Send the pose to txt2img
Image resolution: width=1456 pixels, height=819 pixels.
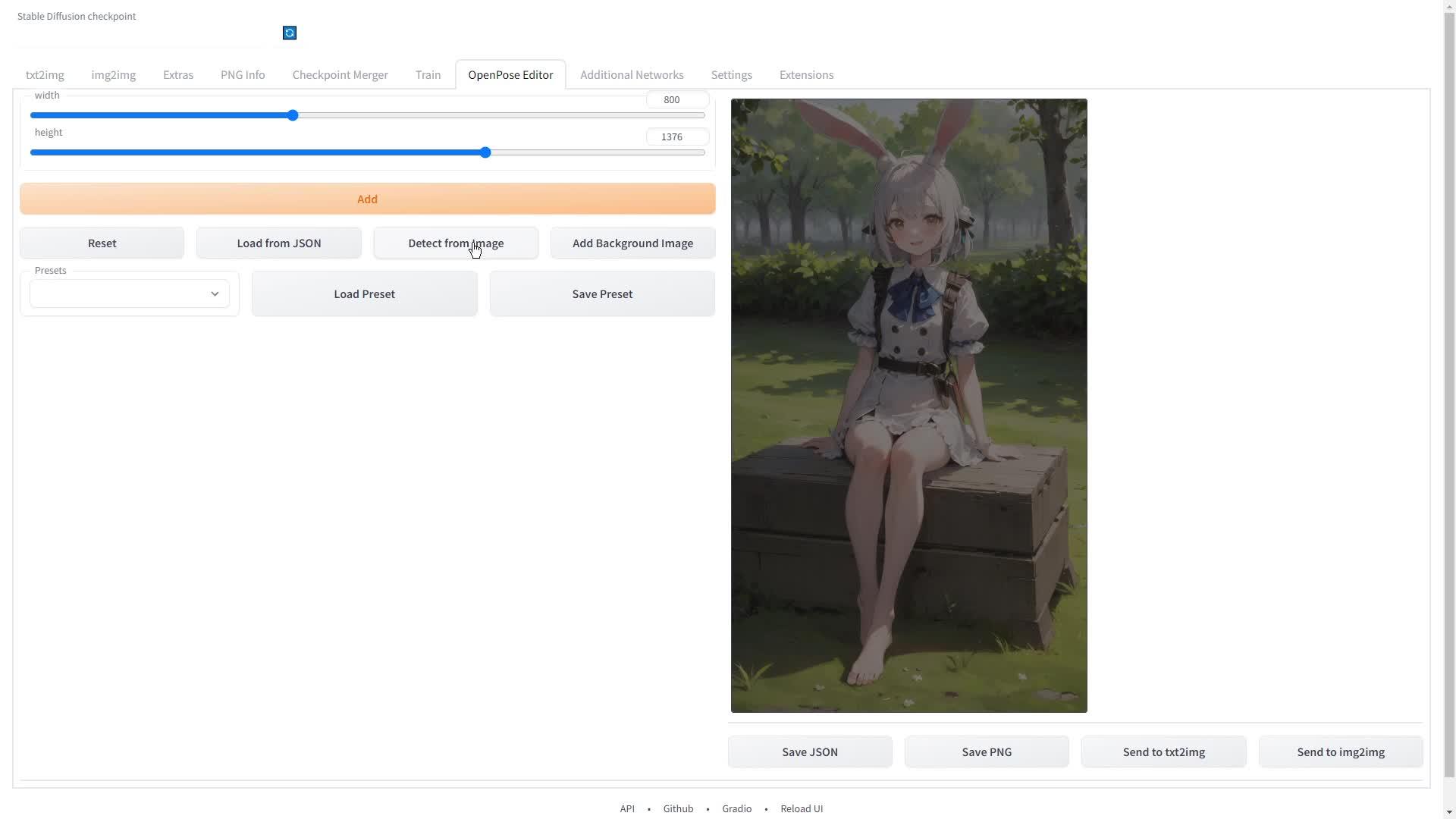(x=1163, y=752)
